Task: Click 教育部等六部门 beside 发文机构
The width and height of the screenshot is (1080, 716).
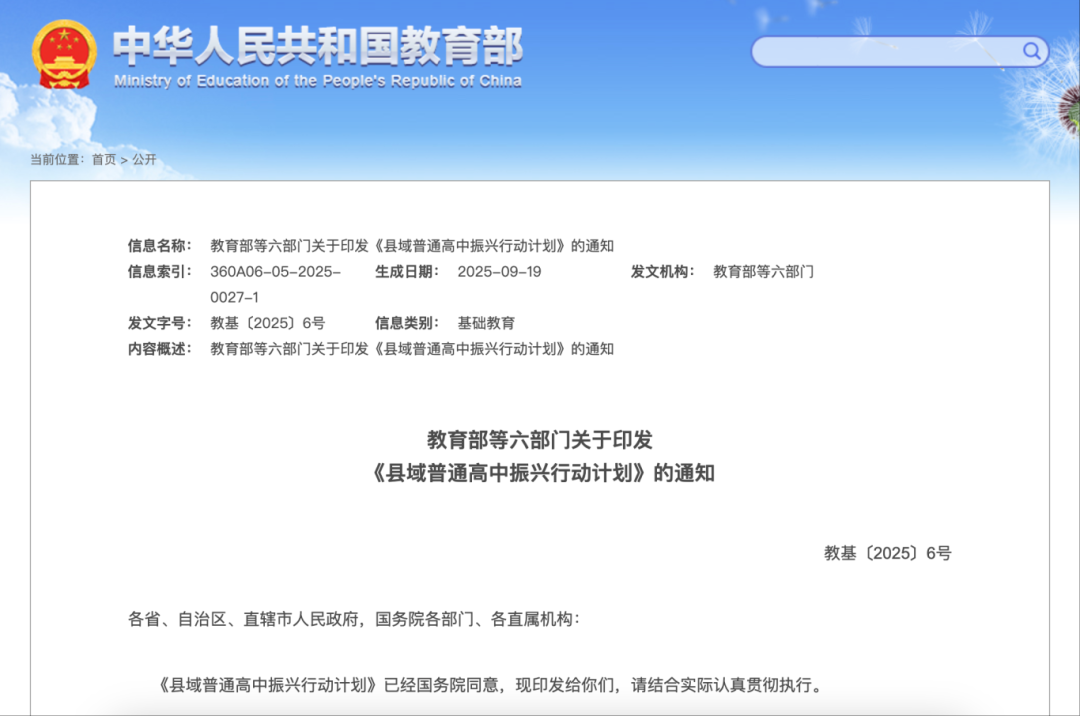Action: pos(763,271)
